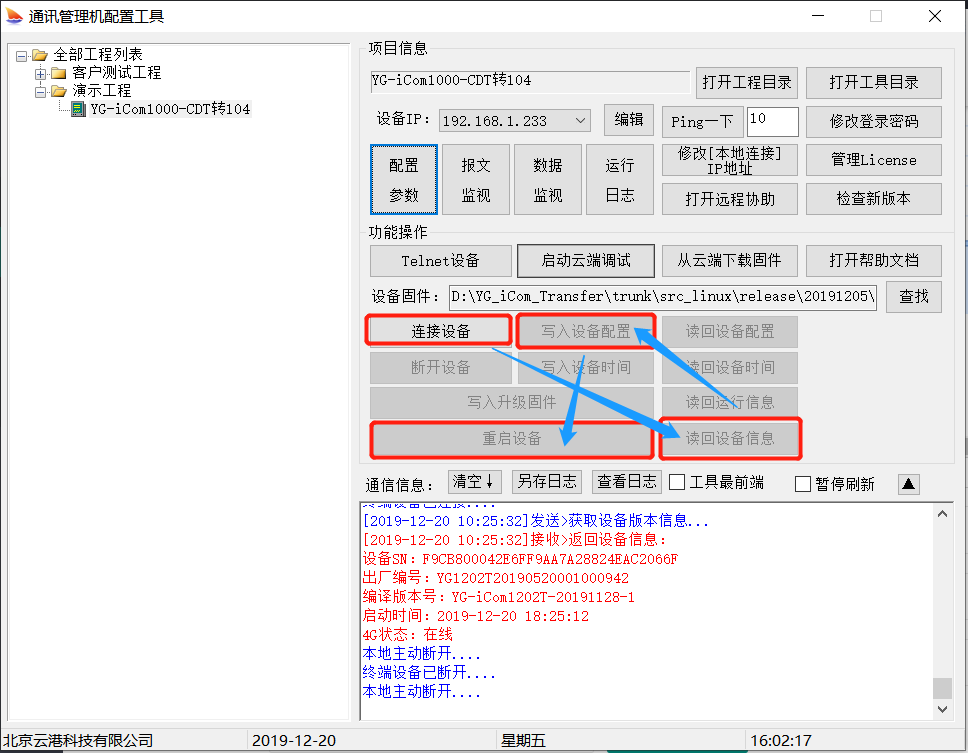Screen dimensions: 968x753
Task: Click the 4G状态：在线 log line
Action: coord(407,634)
